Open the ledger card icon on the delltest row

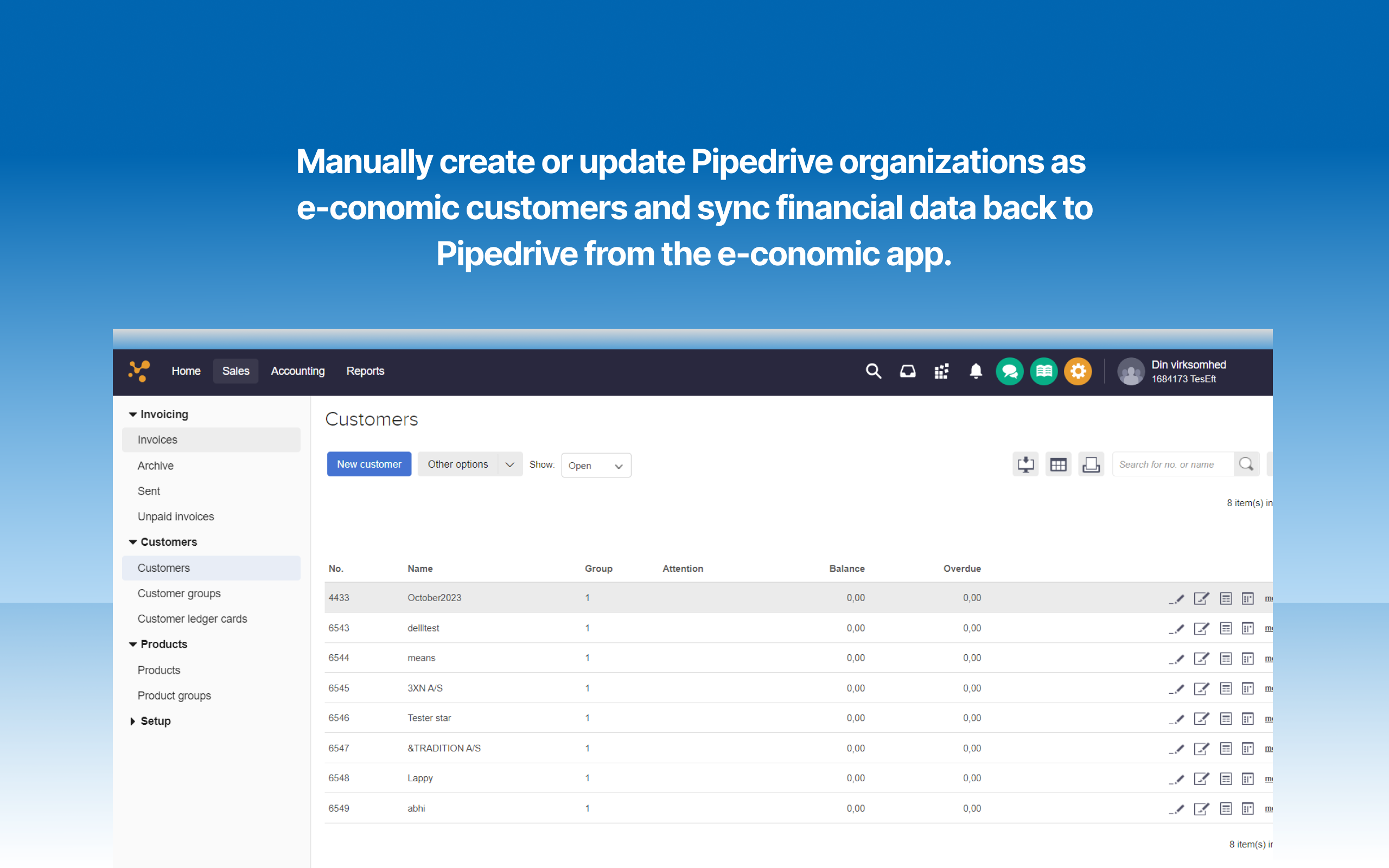pyautogui.click(x=1226, y=628)
